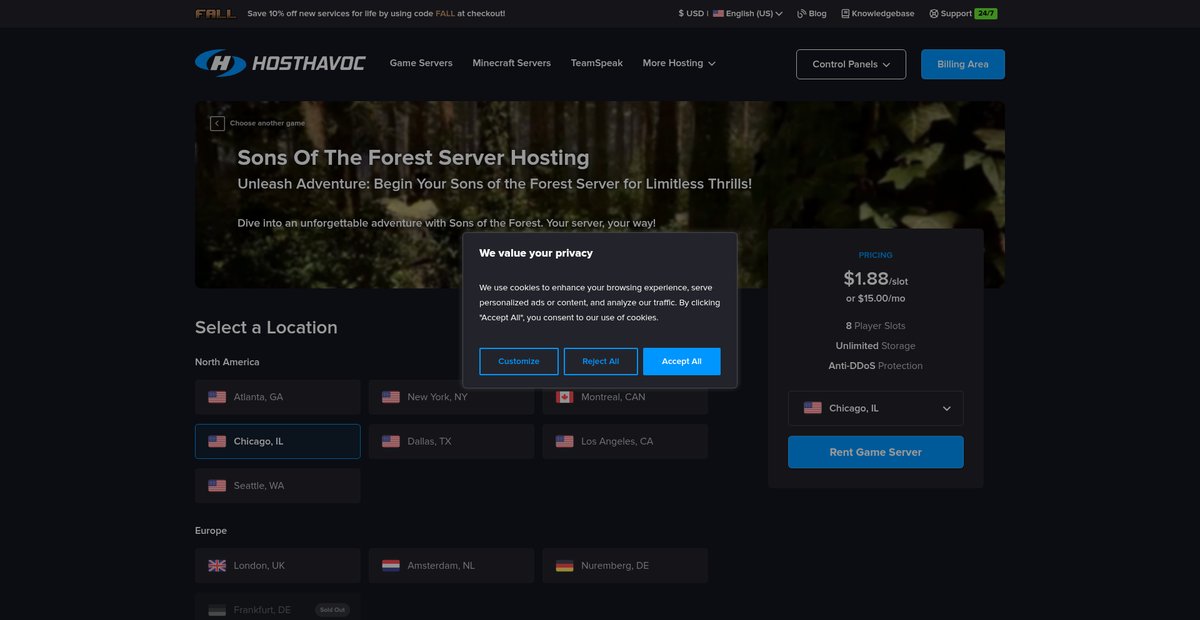Click the Knowledgebase book icon
This screenshot has height=620, width=1200.
[x=845, y=14]
